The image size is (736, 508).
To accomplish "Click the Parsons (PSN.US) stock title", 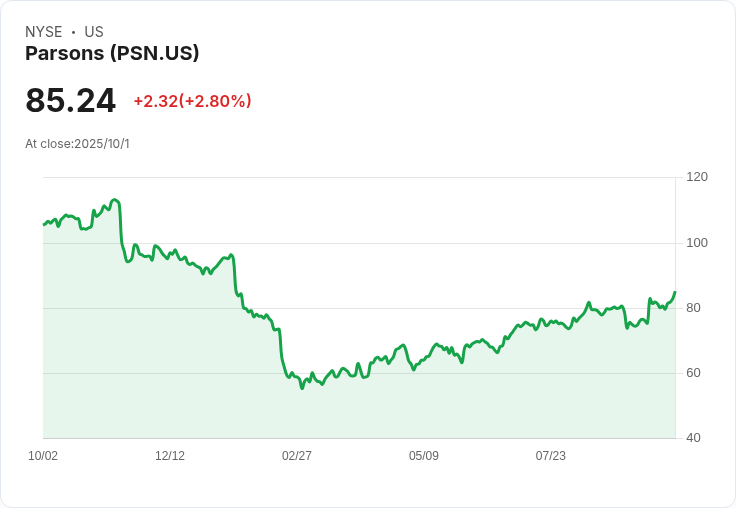I will [112, 53].
